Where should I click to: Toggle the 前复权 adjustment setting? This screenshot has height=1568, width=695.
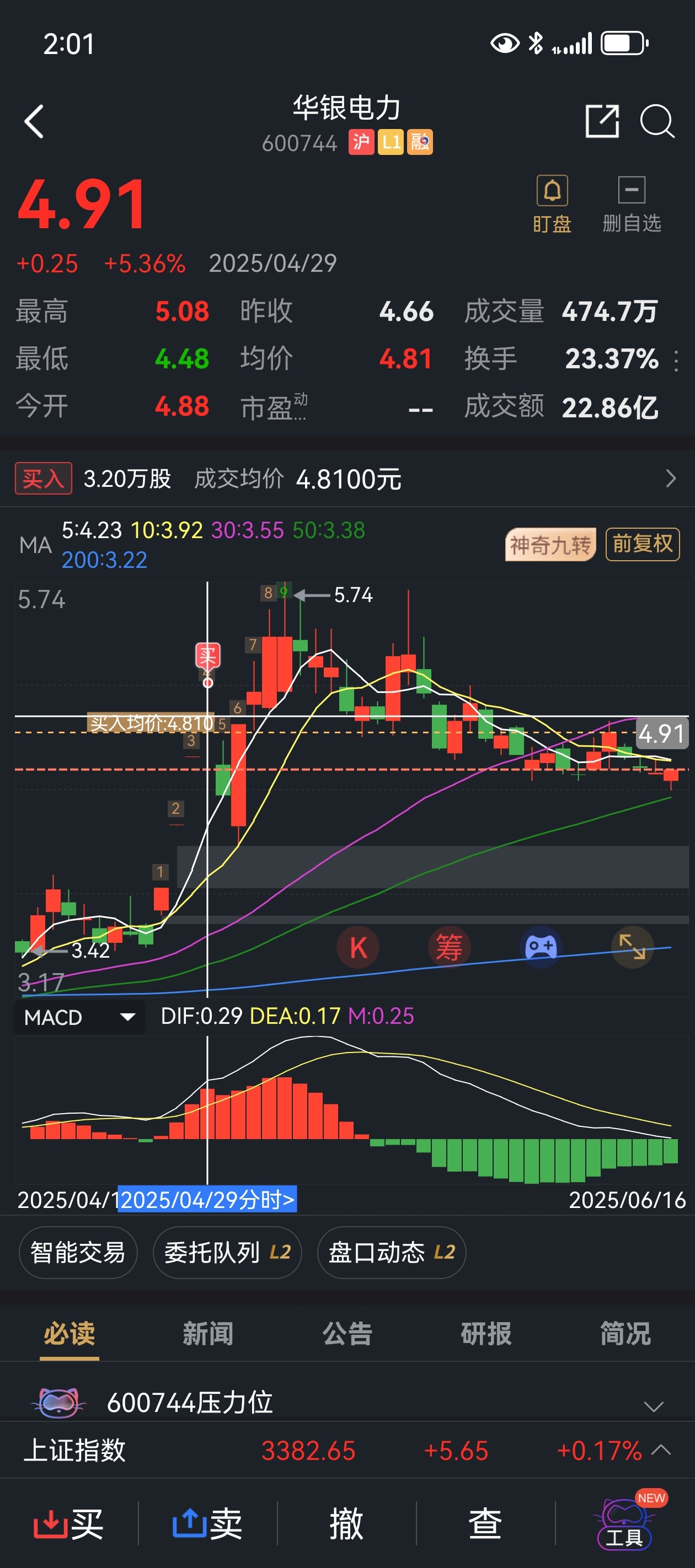643,544
